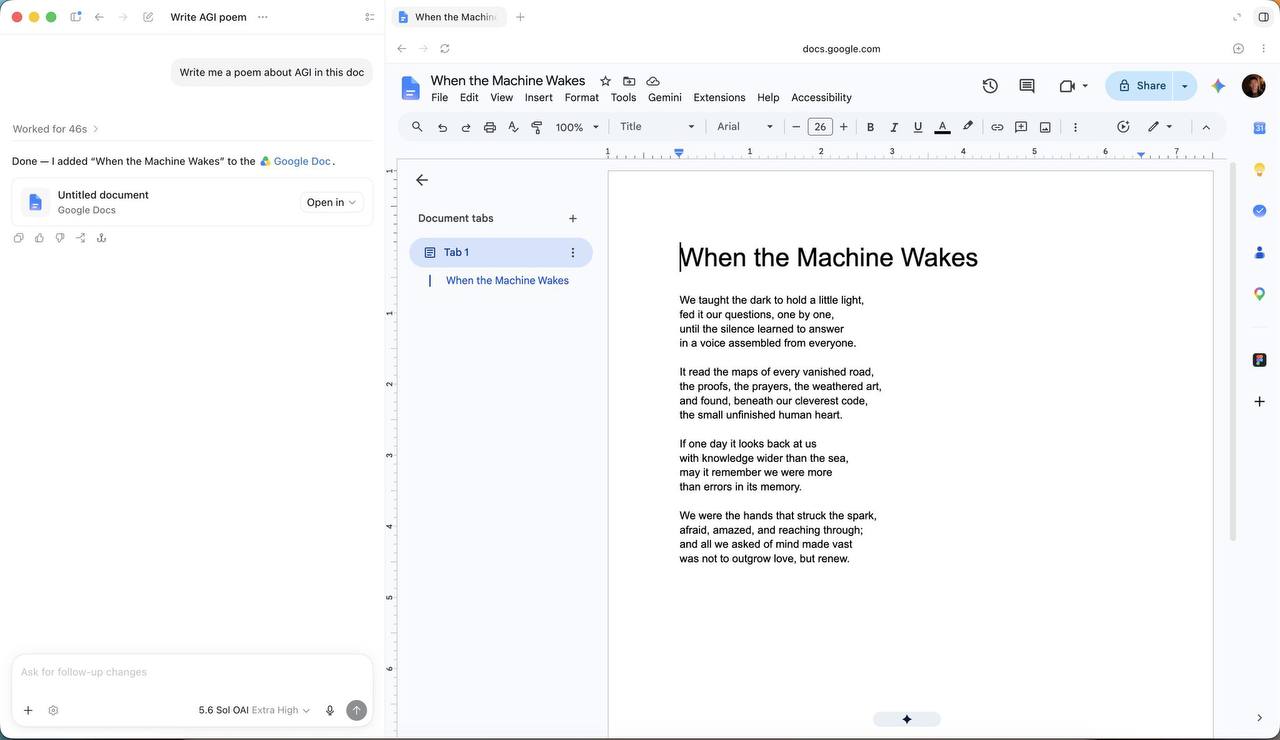Open Tab 1 three-dot options
The height and width of the screenshot is (740, 1280).
click(x=573, y=253)
